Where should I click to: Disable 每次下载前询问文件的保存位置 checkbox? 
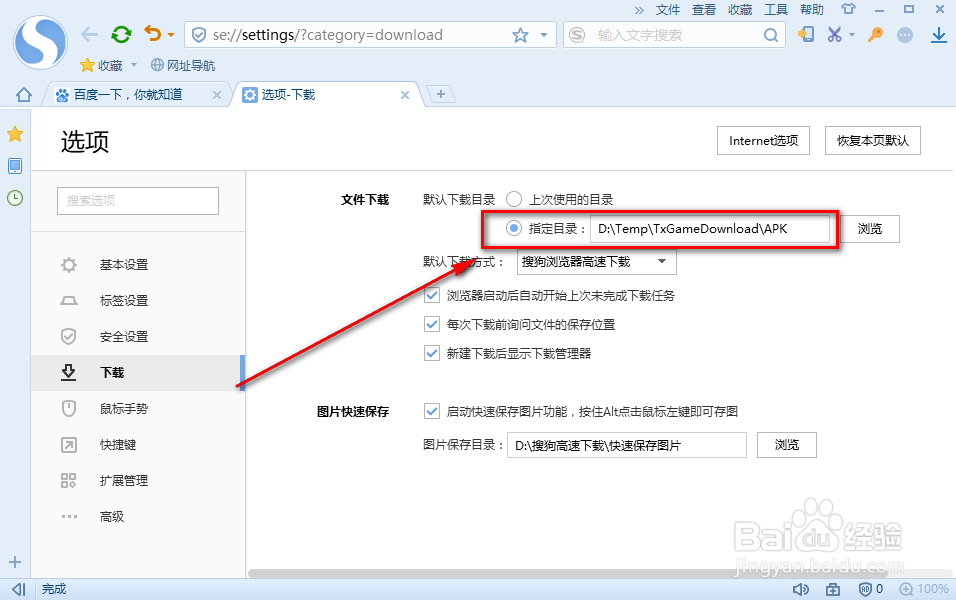click(x=432, y=324)
